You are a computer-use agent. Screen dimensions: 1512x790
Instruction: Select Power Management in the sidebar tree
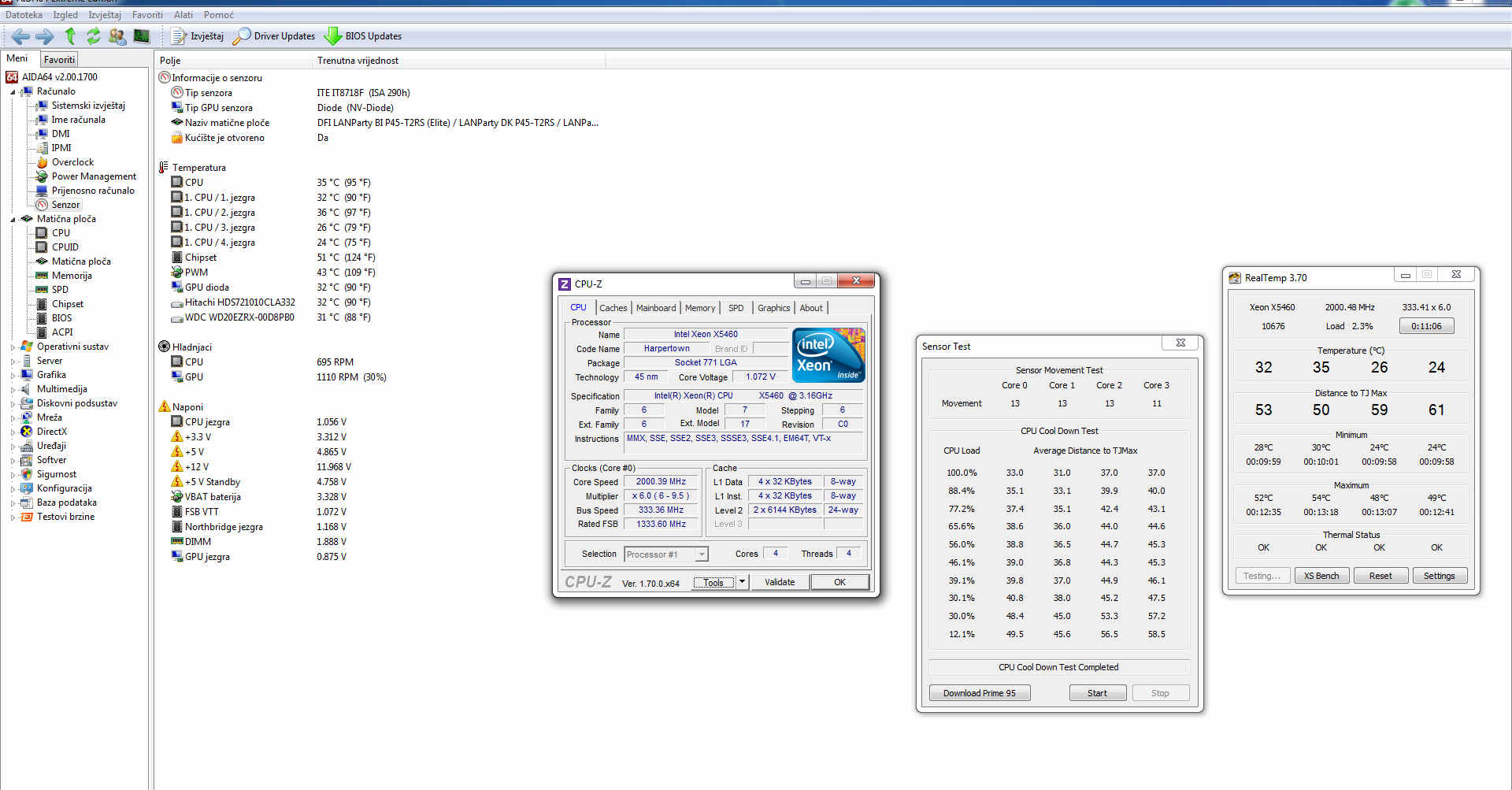tap(94, 176)
